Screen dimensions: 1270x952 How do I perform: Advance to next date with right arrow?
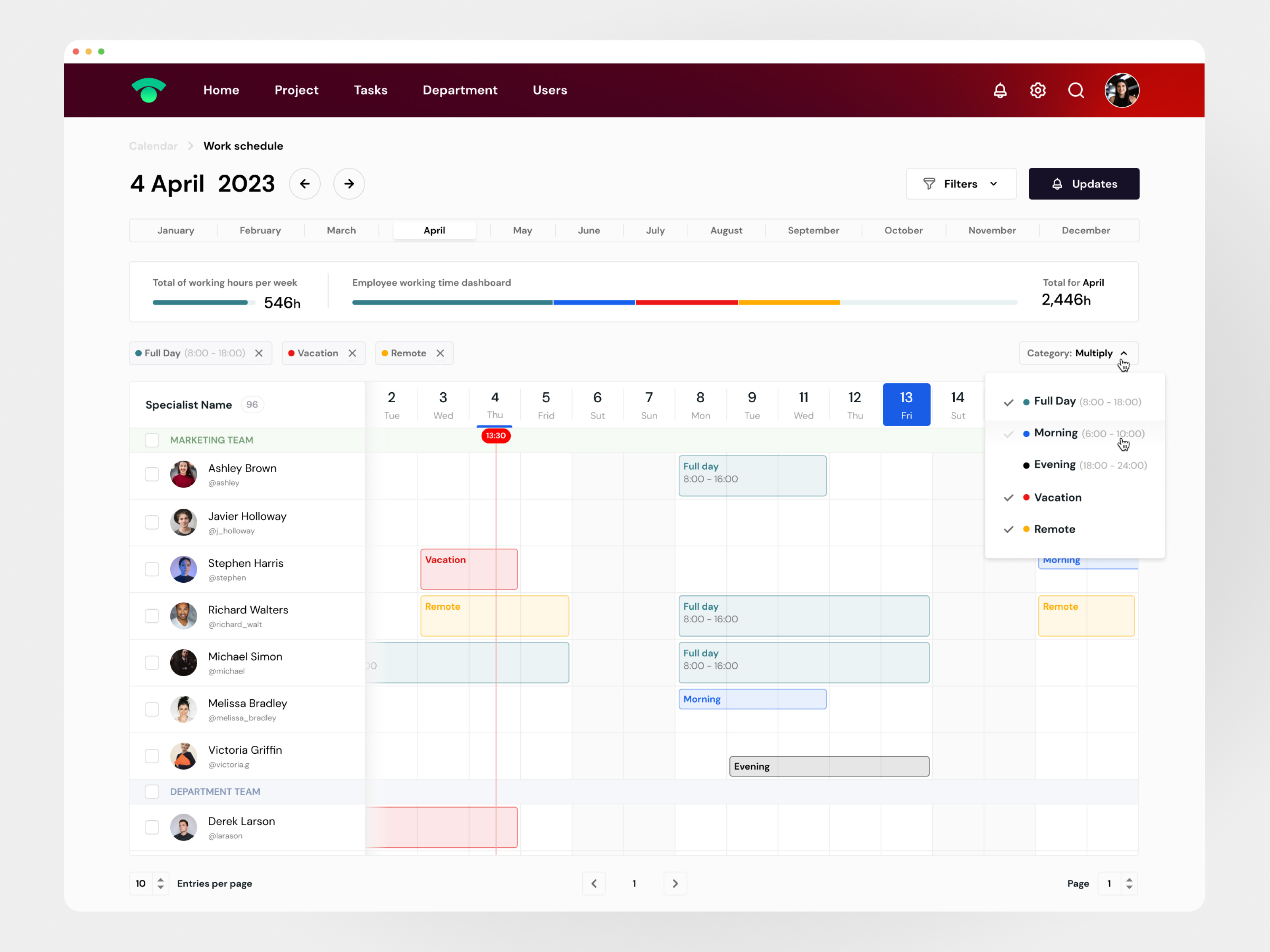[x=348, y=184]
